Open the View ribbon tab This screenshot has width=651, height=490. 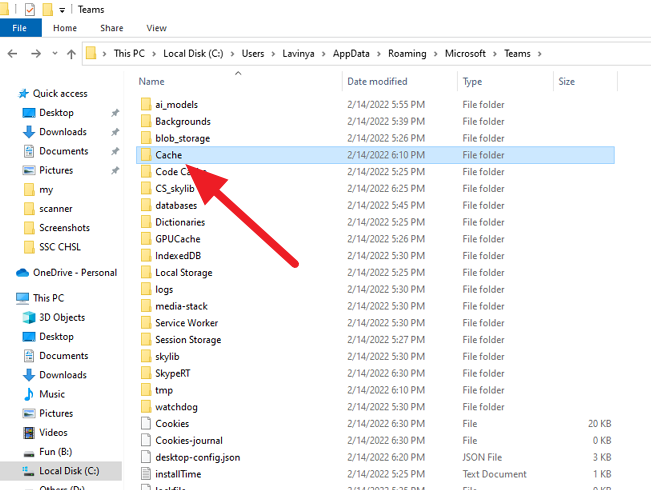(x=156, y=28)
